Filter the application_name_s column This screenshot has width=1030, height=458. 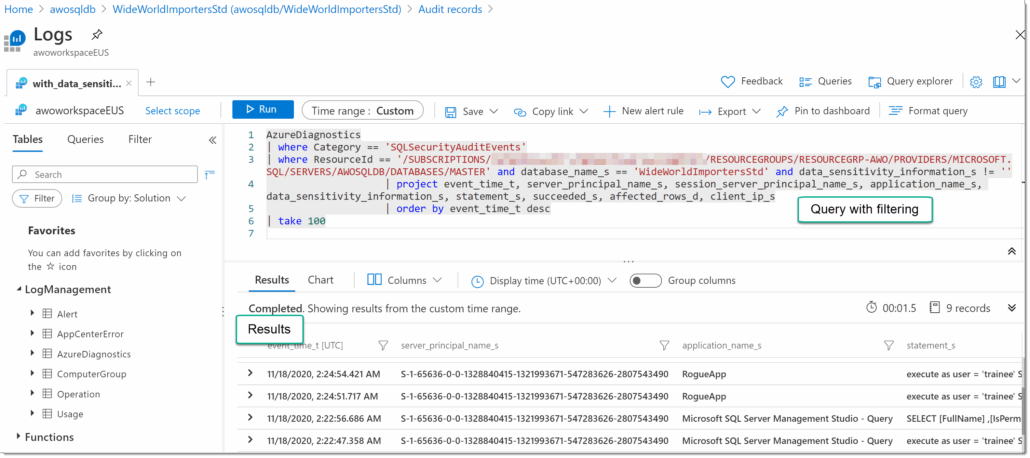889,345
